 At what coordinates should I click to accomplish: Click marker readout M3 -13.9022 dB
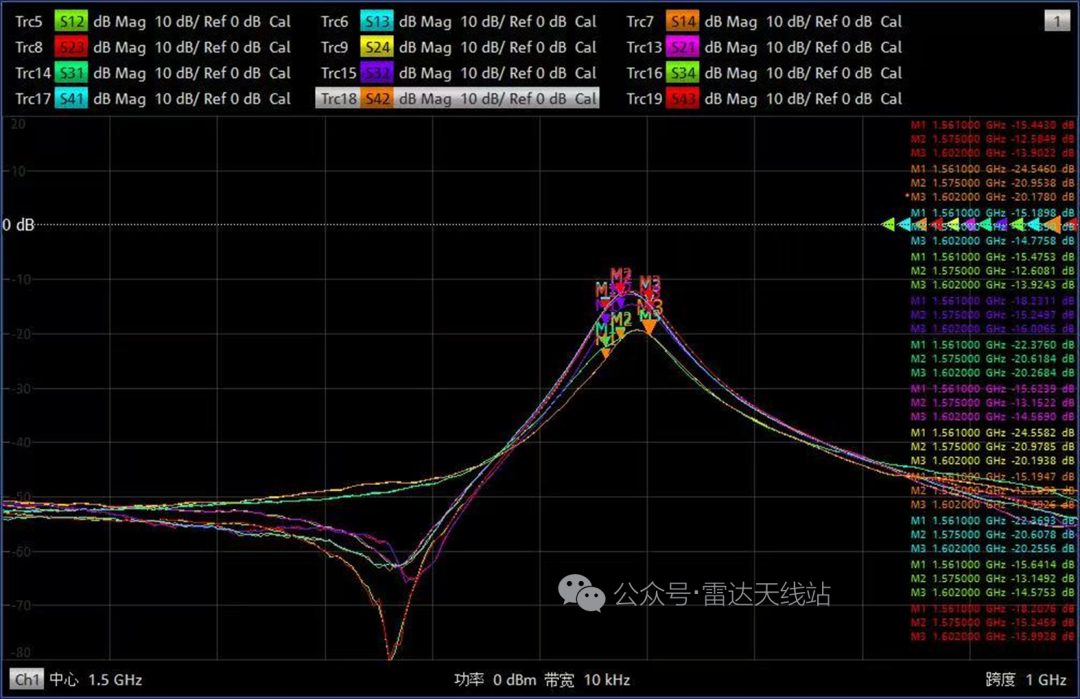992,153
